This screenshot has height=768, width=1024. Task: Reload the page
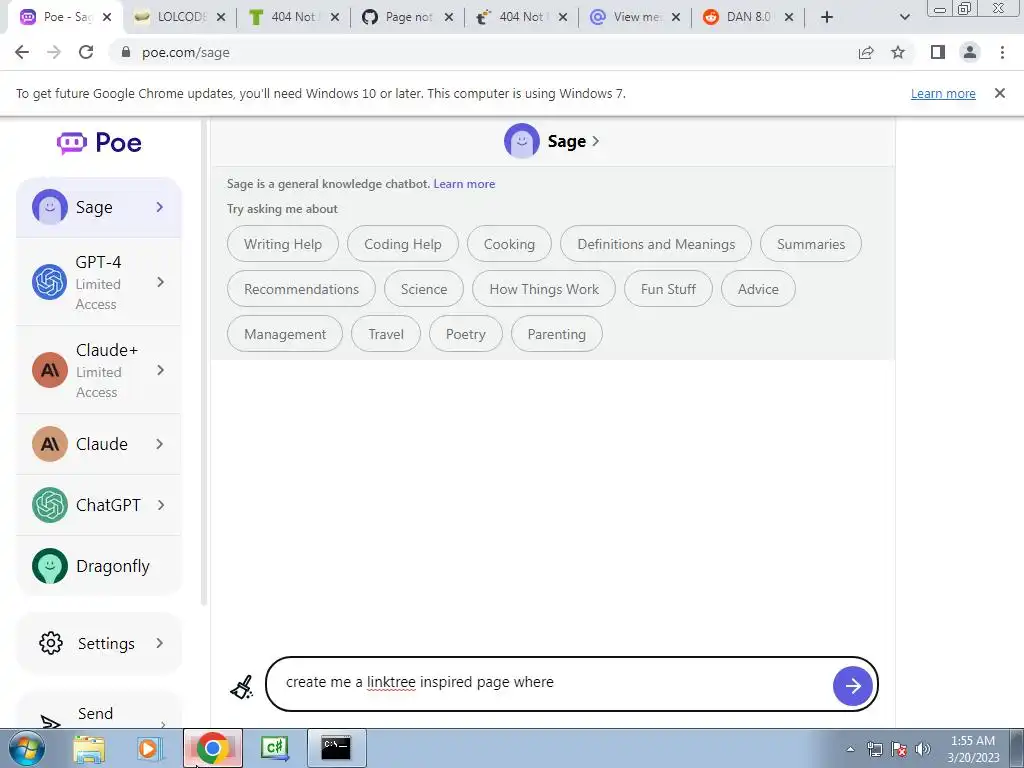click(86, 52)
